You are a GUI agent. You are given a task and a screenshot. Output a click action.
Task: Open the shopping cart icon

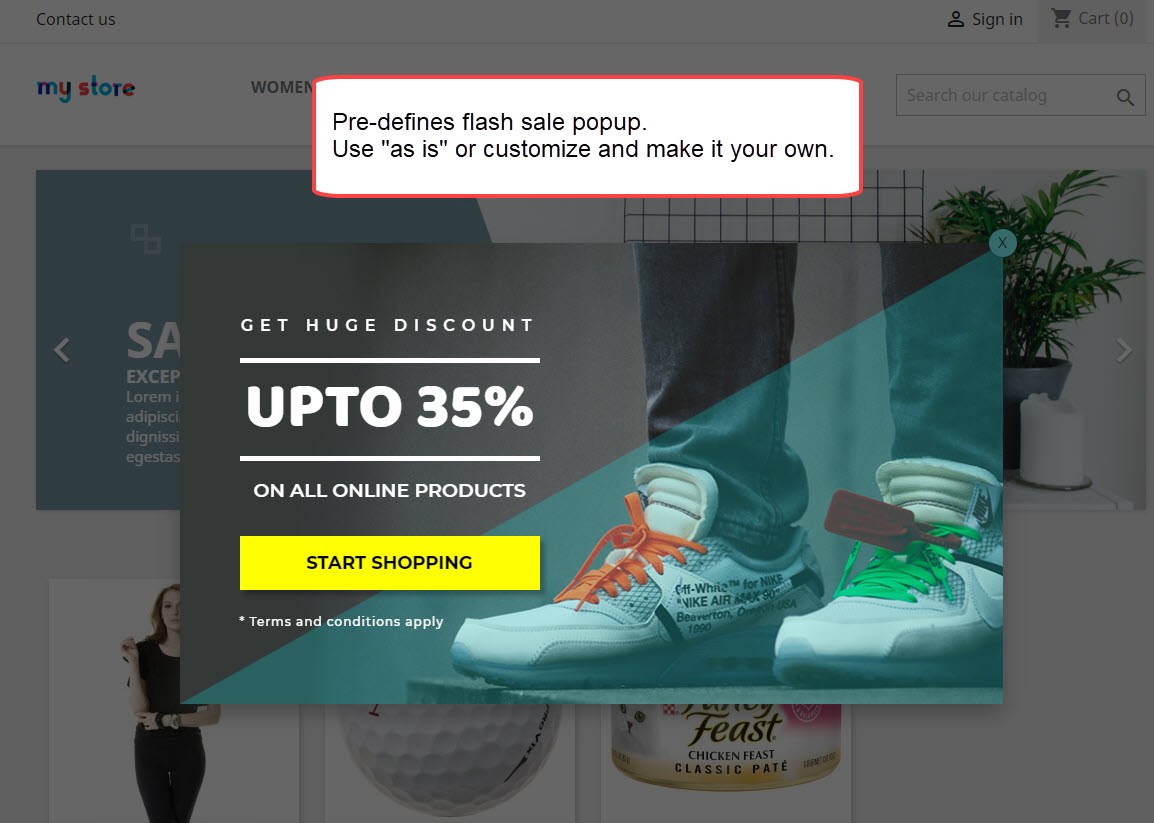(1061, 18)
